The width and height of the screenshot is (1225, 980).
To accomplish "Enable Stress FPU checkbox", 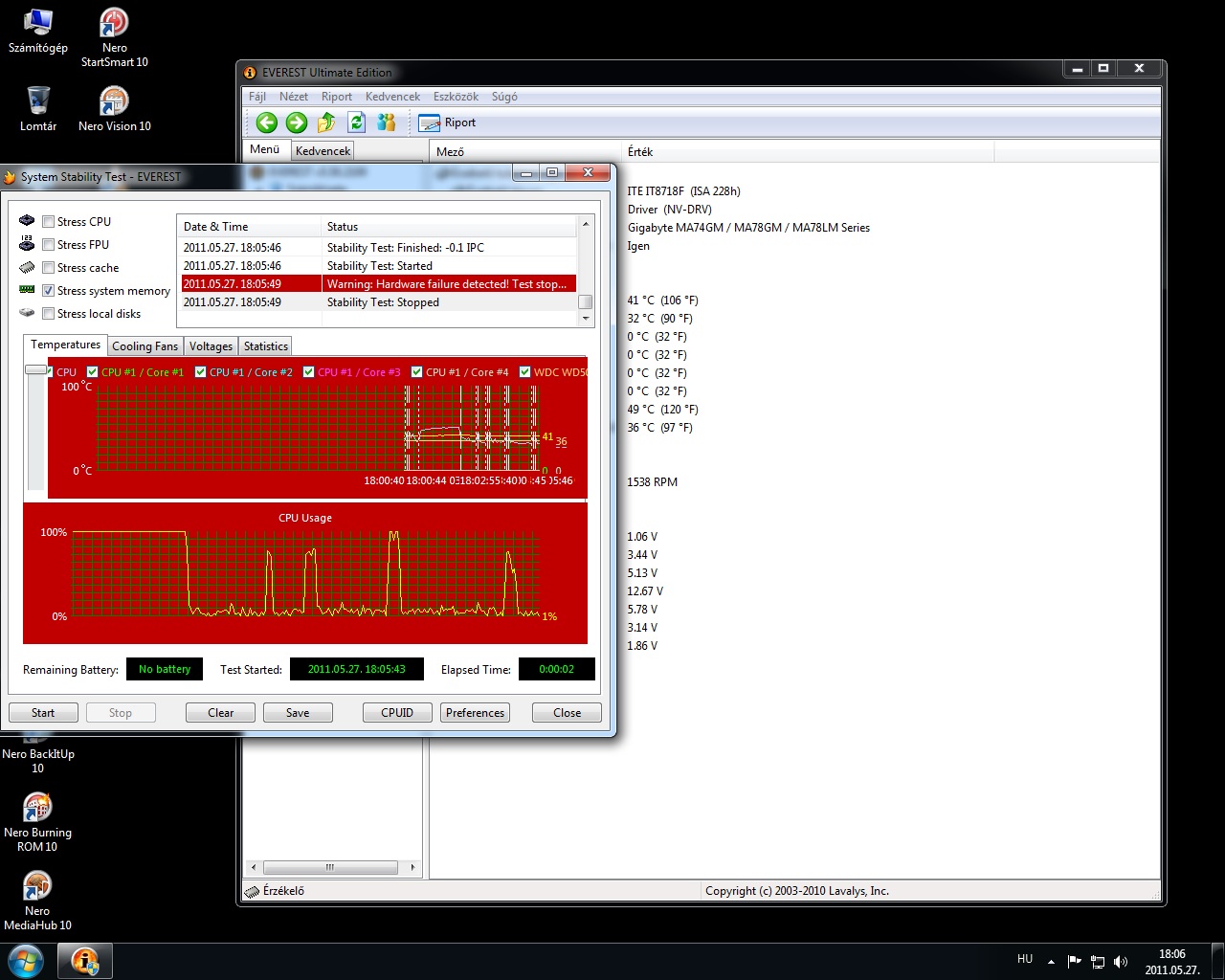I will tap(48, 245).
